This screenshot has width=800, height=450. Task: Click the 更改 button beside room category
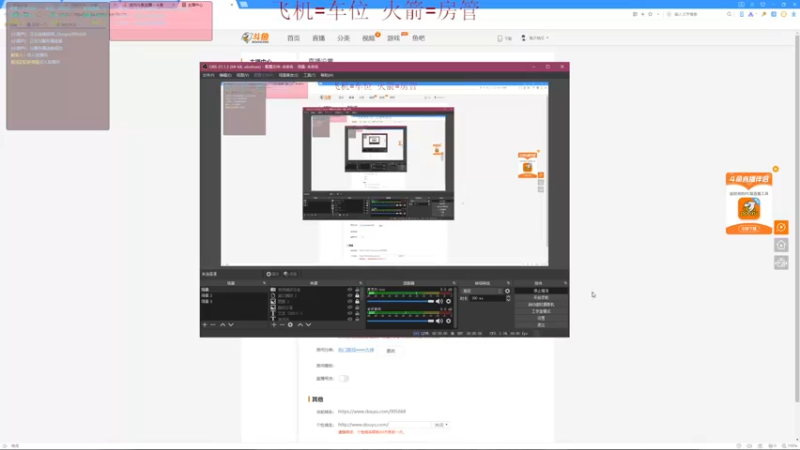(390, 351)
